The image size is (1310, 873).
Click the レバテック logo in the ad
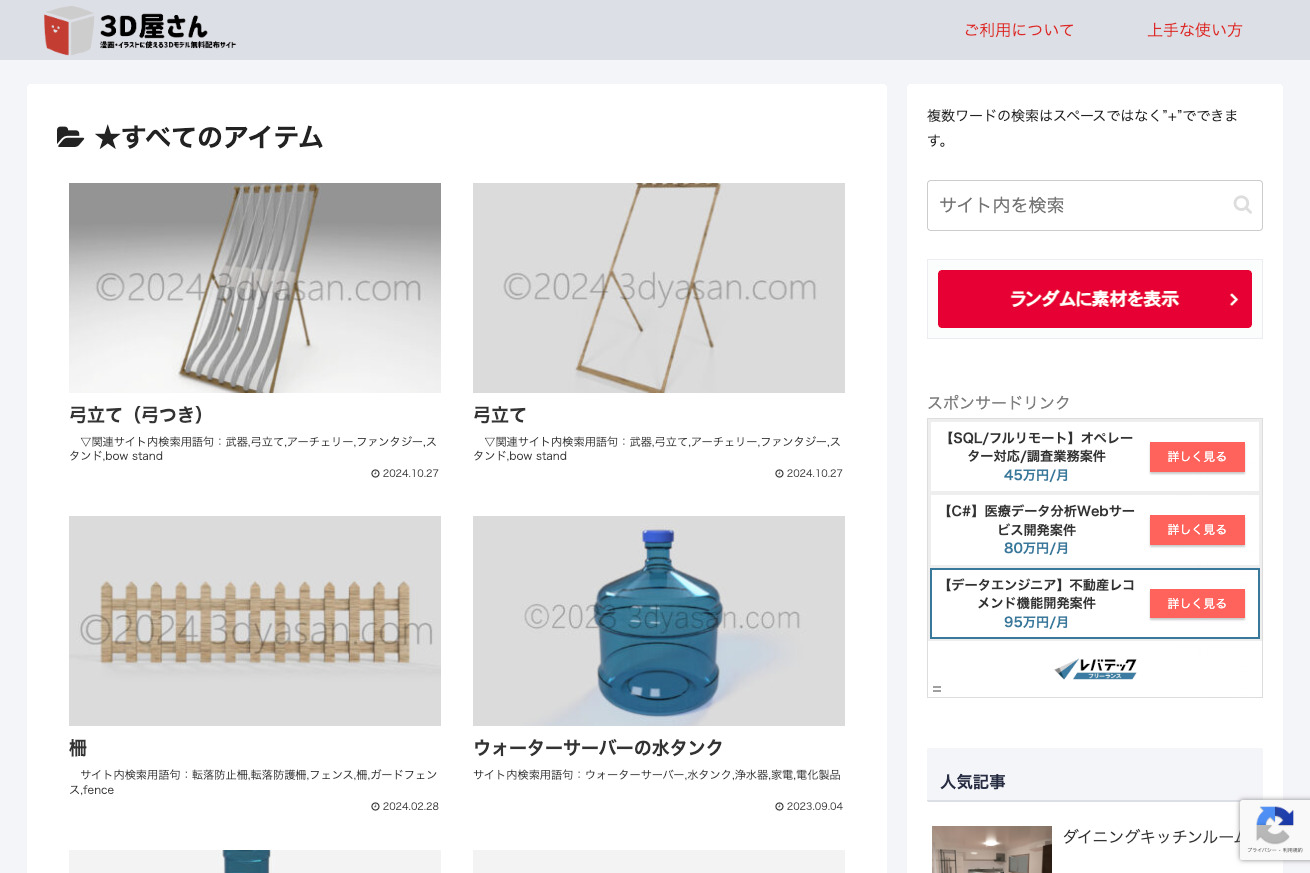[x=1095, y=669]
